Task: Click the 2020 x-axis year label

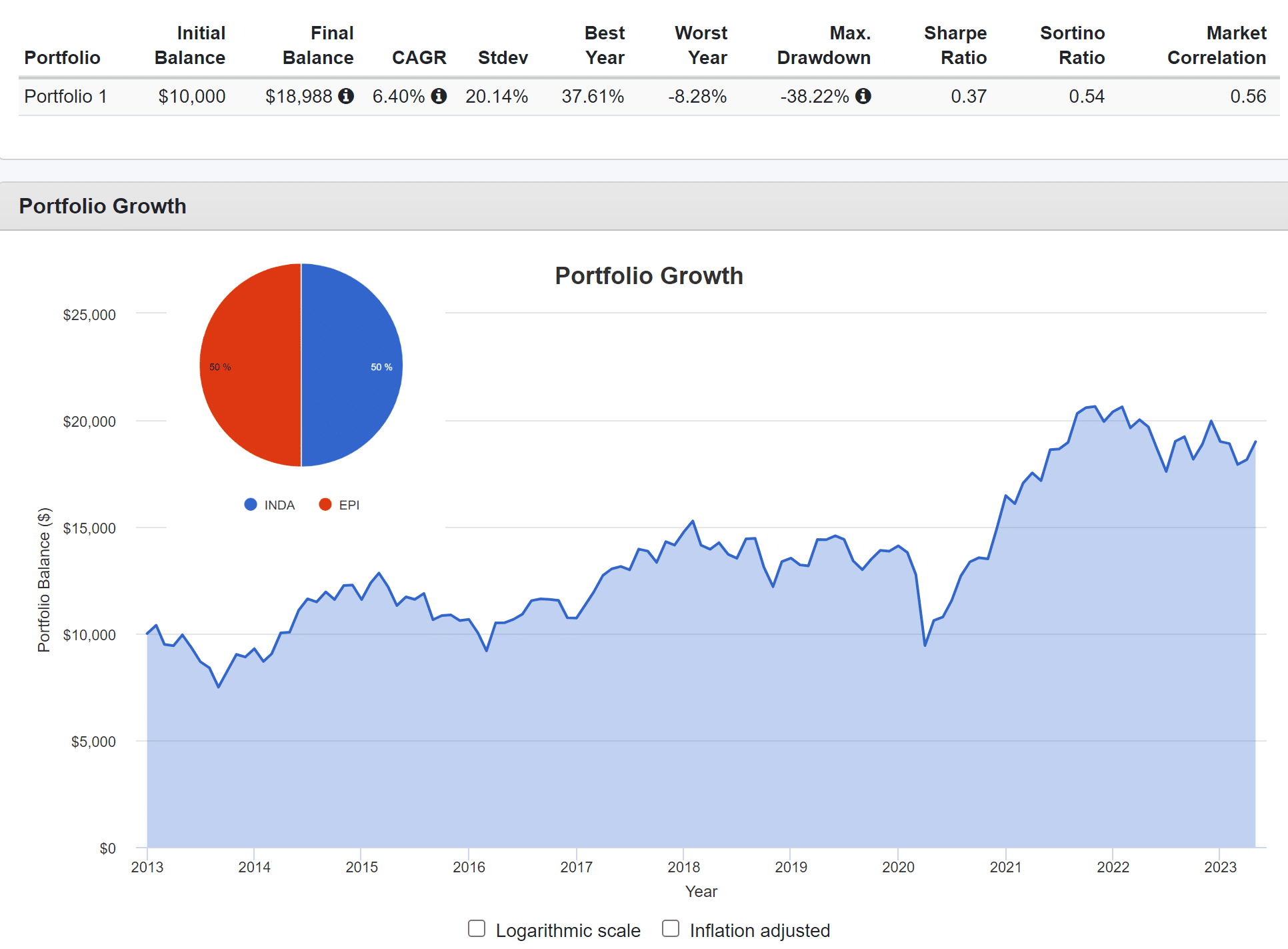Action: pyautogui.click(x=898, y=867)
